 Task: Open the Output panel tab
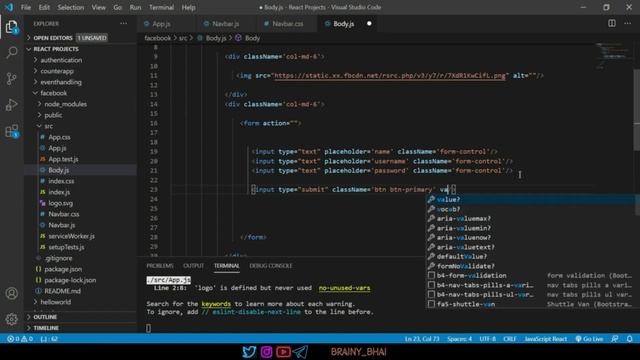[193, 266]
